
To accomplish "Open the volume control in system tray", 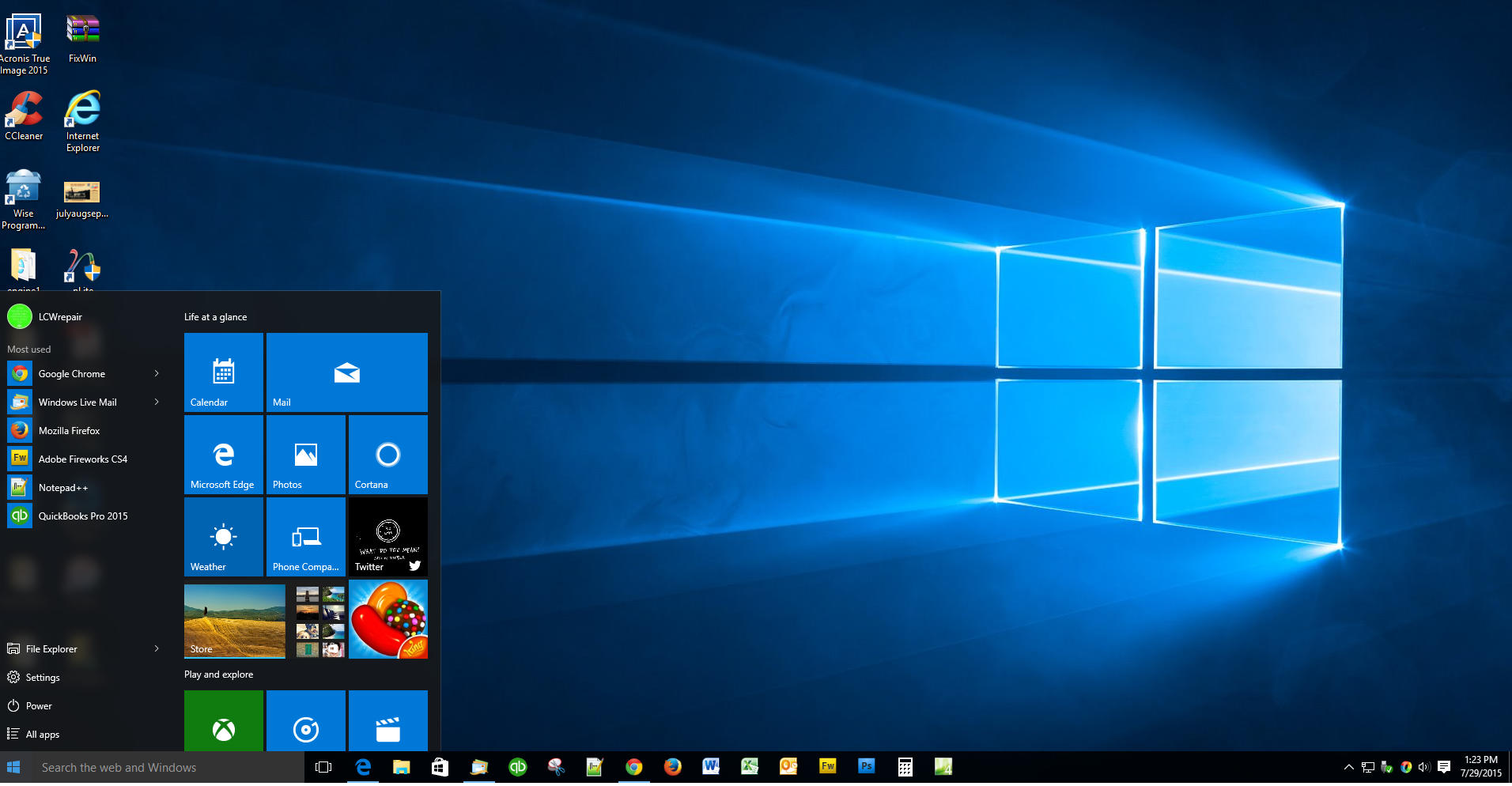I will point(1424,767).
